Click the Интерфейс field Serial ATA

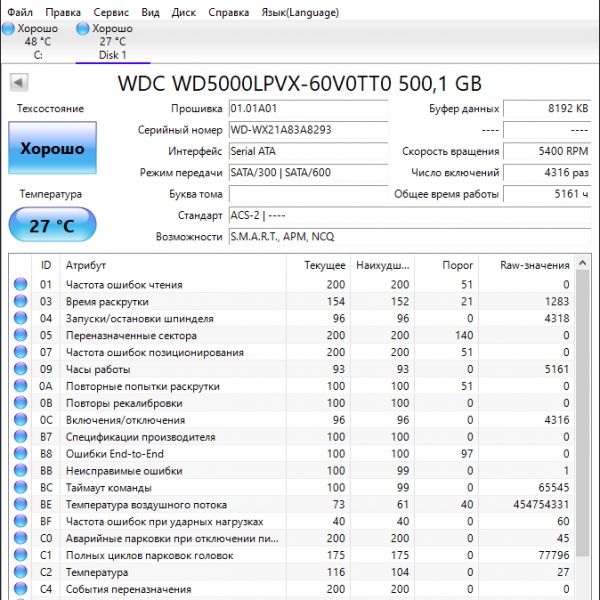[308, 152]
